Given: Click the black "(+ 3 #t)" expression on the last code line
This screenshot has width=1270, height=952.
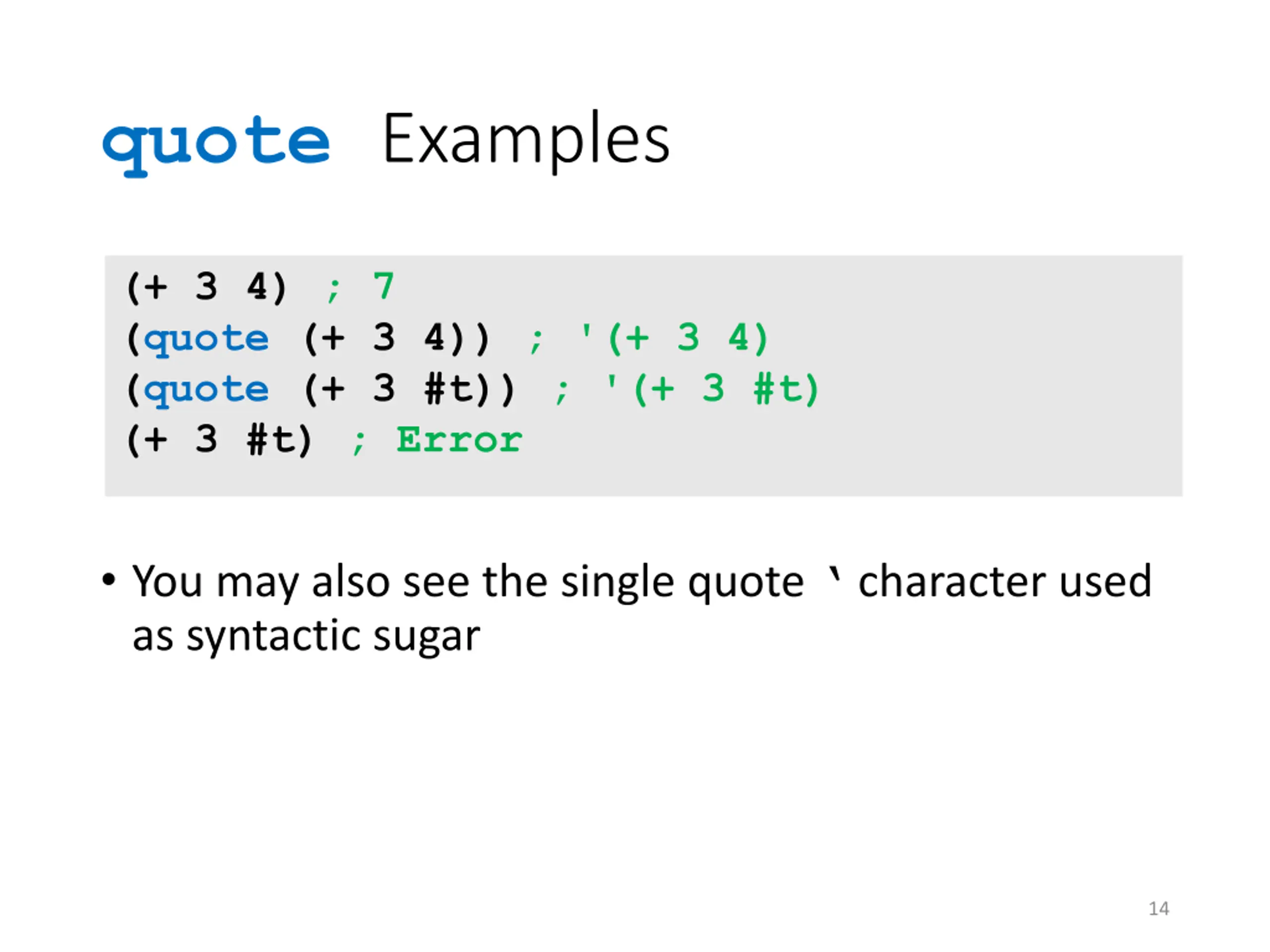Looking at the screenshot, I should coord(219,441).
